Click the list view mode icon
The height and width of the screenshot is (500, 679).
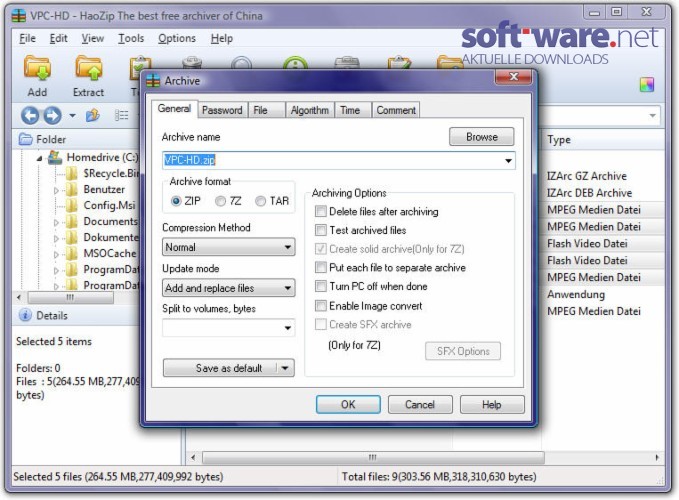[x=121, y=115]
